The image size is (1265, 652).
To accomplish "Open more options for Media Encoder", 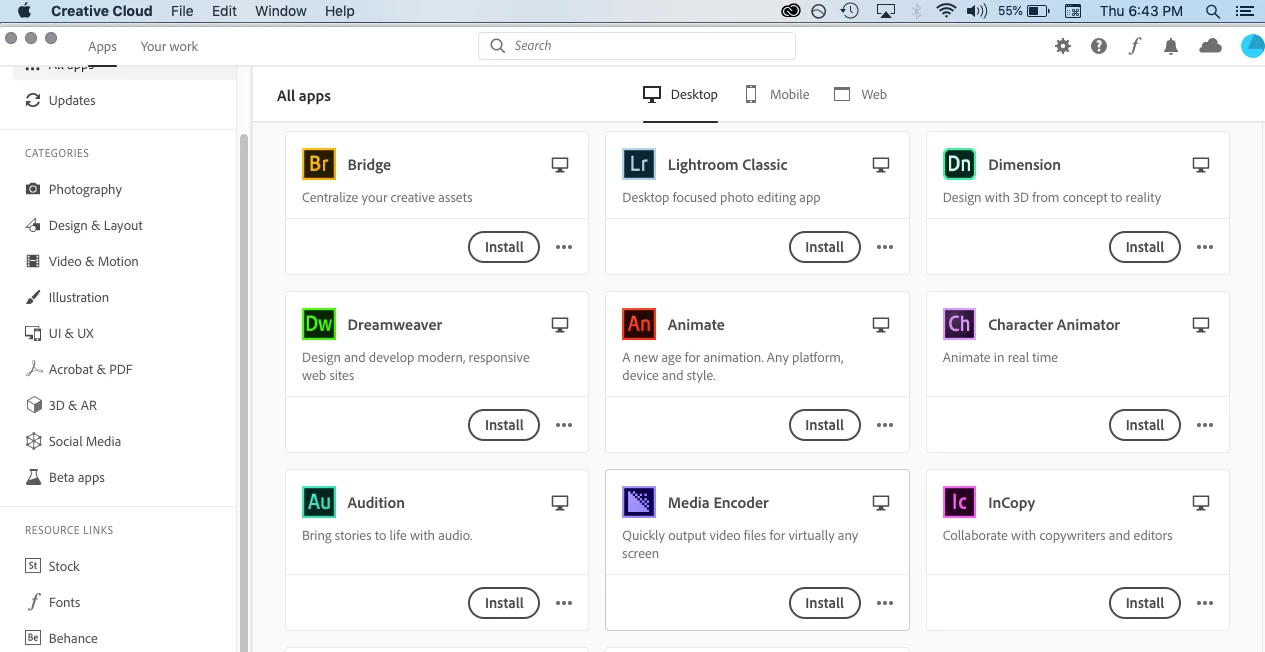I will point(885,603).
